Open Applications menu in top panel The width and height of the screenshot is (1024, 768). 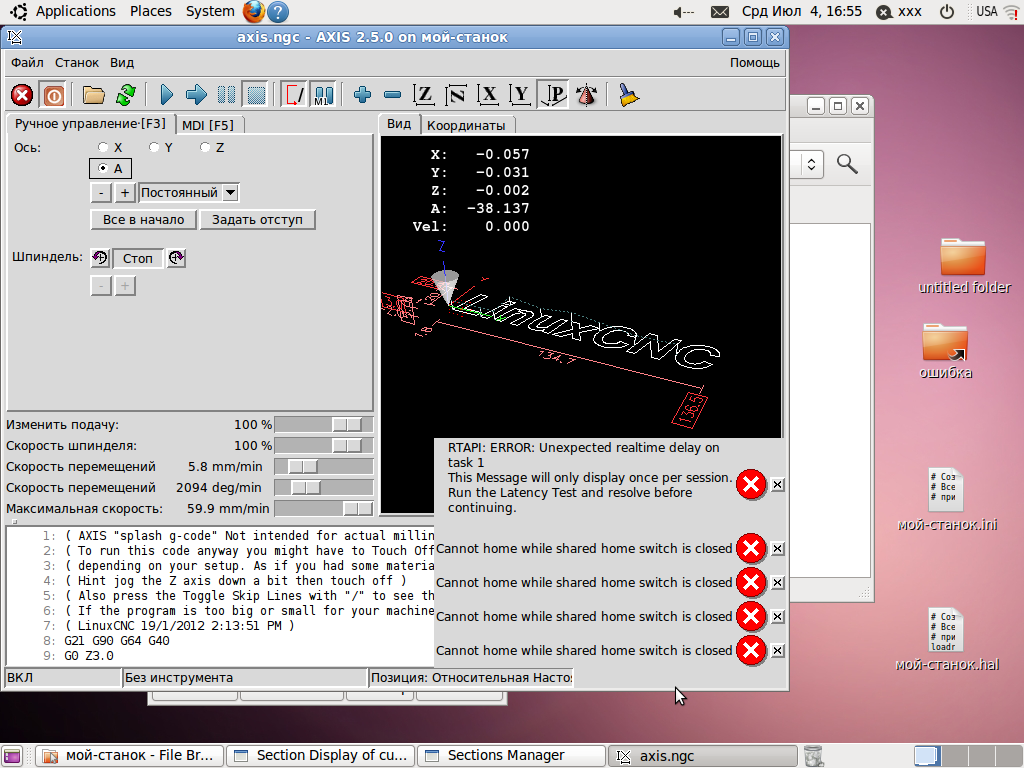pos(75,11)
